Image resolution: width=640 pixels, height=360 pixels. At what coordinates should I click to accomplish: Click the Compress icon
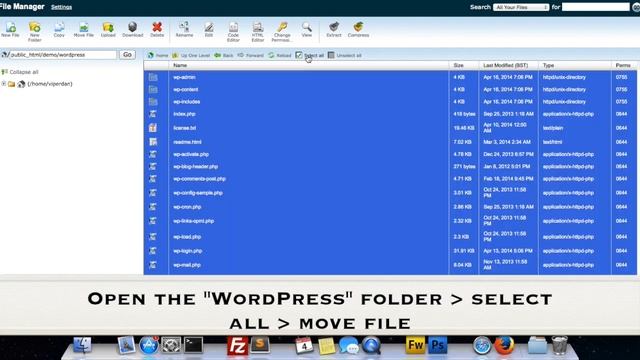[358, 30]
